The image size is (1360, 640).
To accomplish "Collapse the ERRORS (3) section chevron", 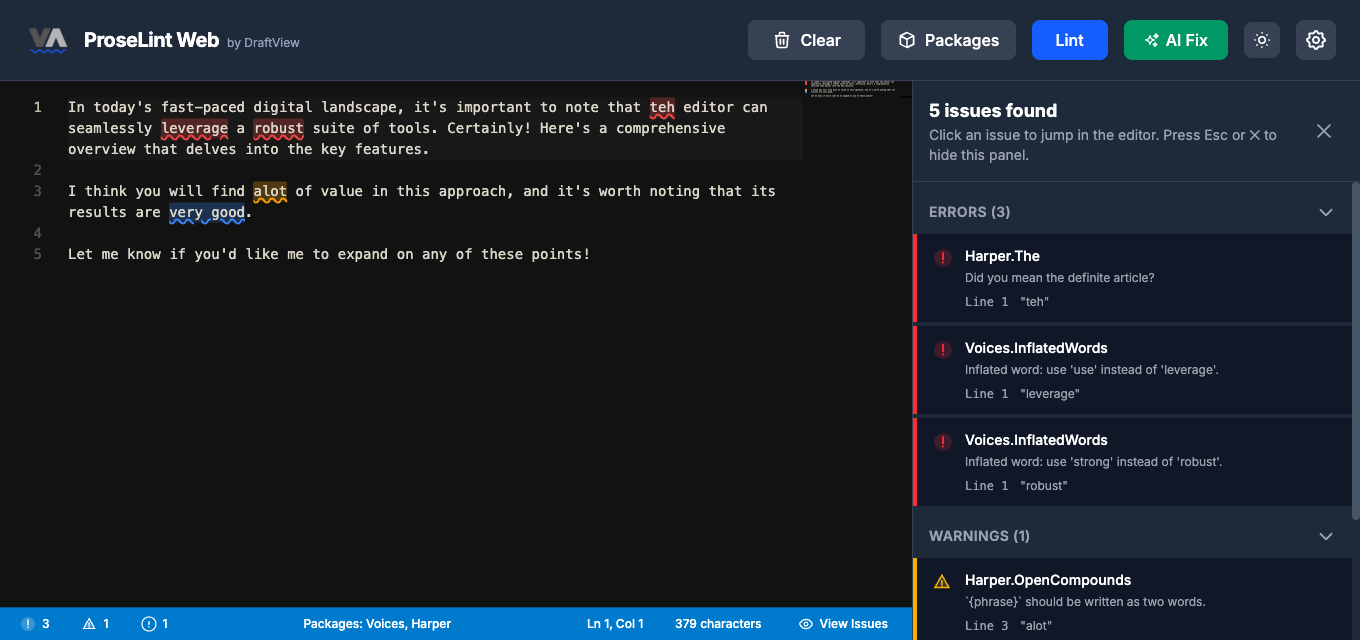I will tap(1326, 212).
